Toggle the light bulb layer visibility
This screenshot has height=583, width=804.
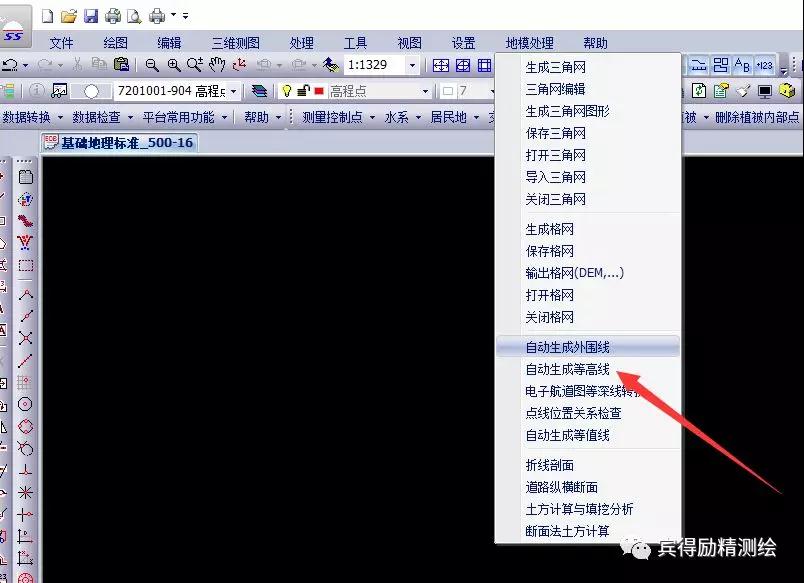[286, 91]
